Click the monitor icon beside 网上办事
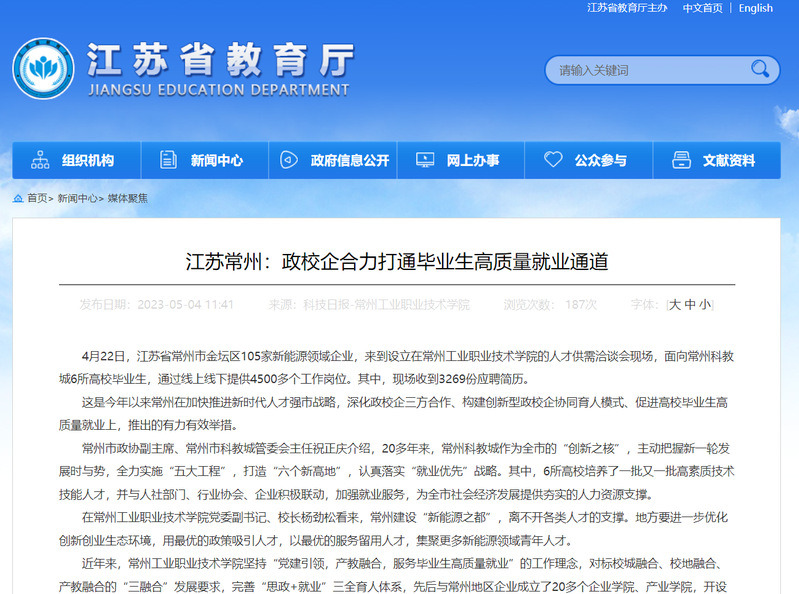 coord(424,160)
